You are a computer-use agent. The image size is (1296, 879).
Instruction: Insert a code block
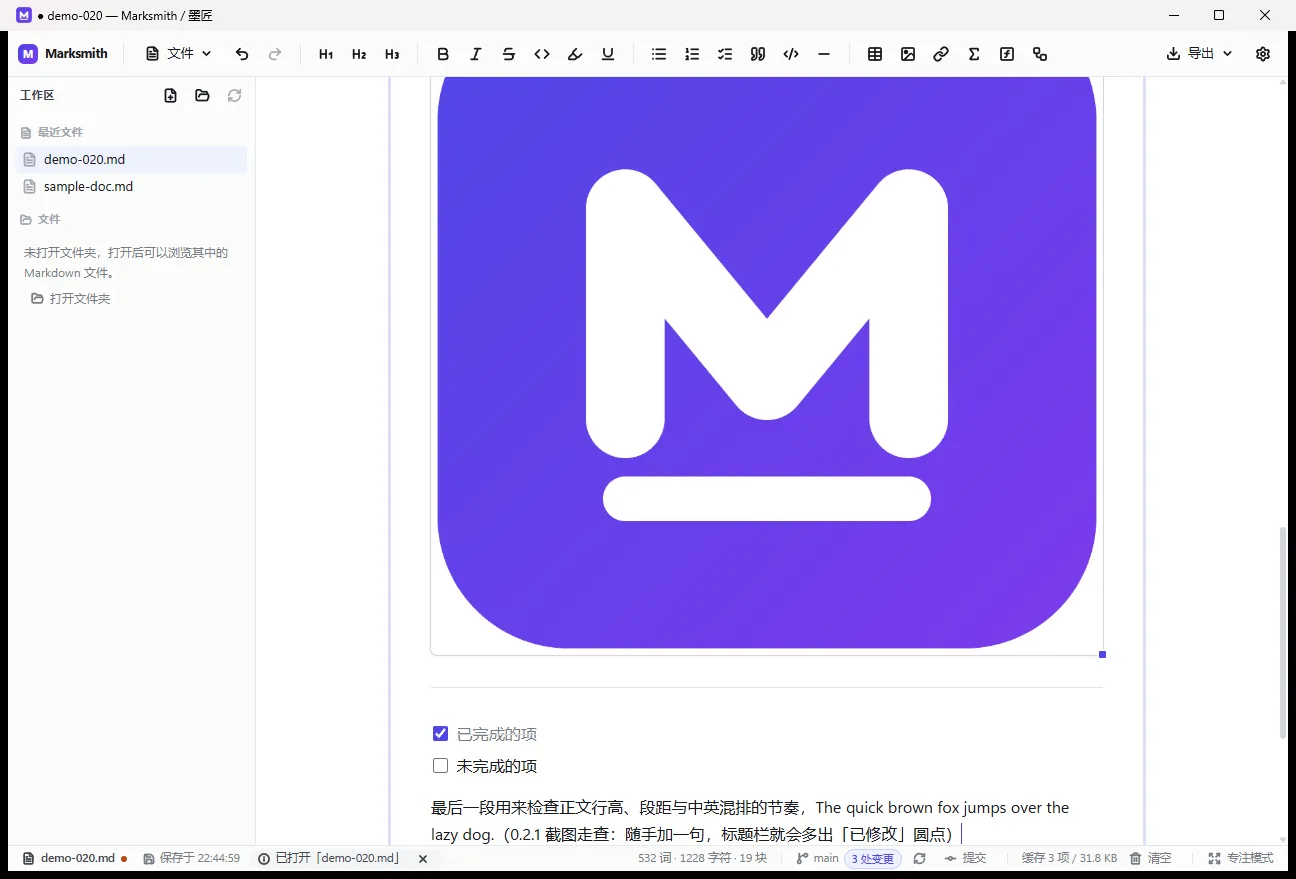pos(791,54)
